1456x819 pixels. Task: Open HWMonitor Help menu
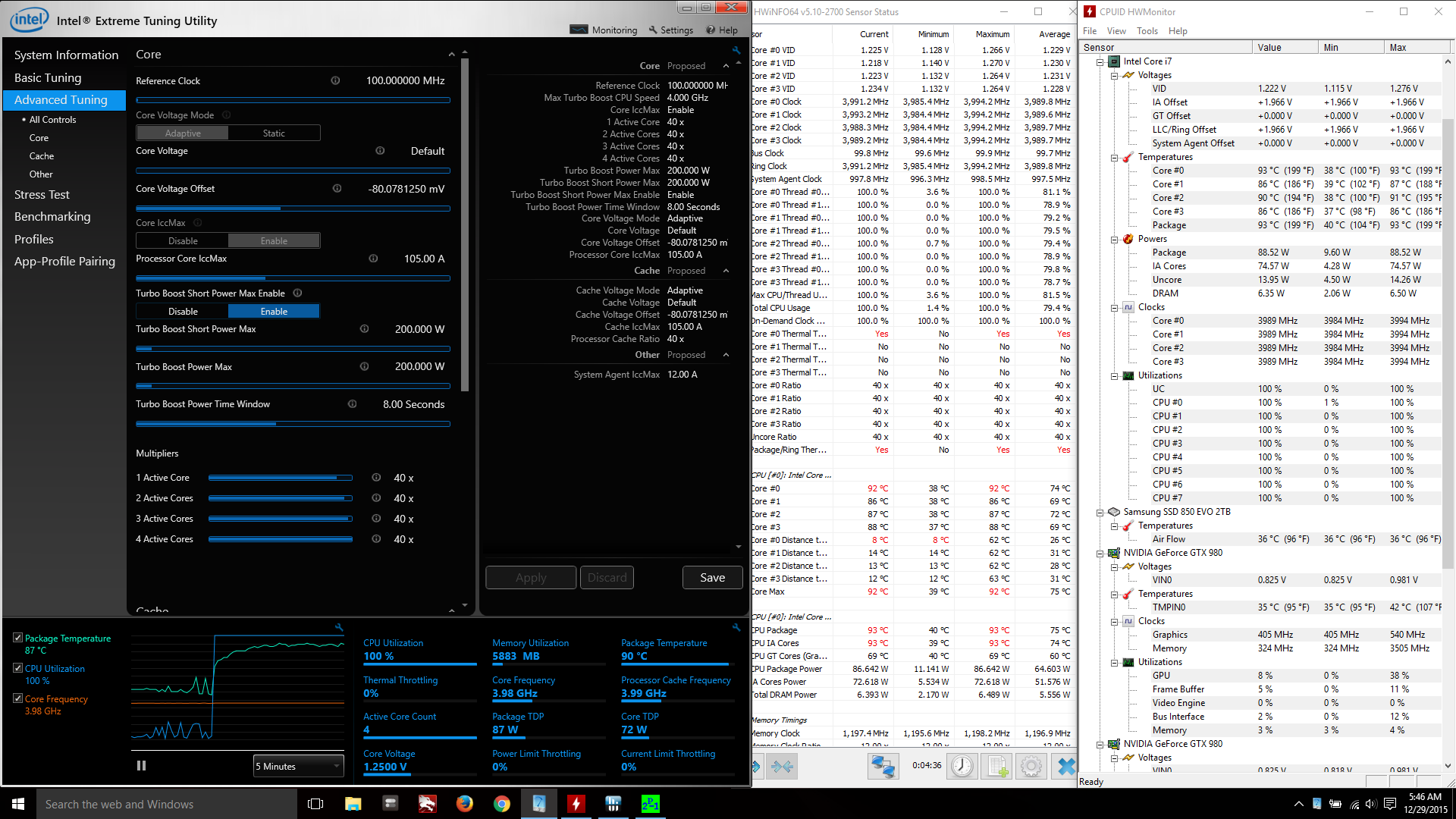pyautogui.click(x=1178, y=31)
